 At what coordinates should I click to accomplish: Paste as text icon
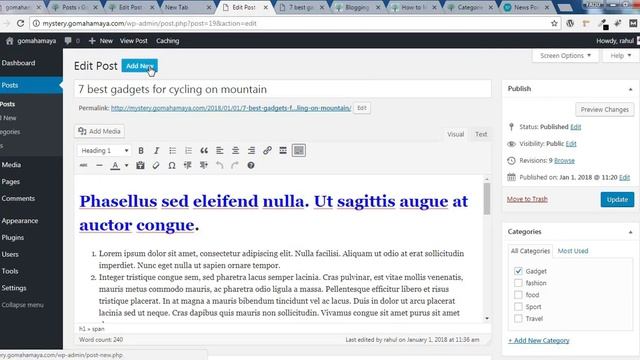pos(140,165)
